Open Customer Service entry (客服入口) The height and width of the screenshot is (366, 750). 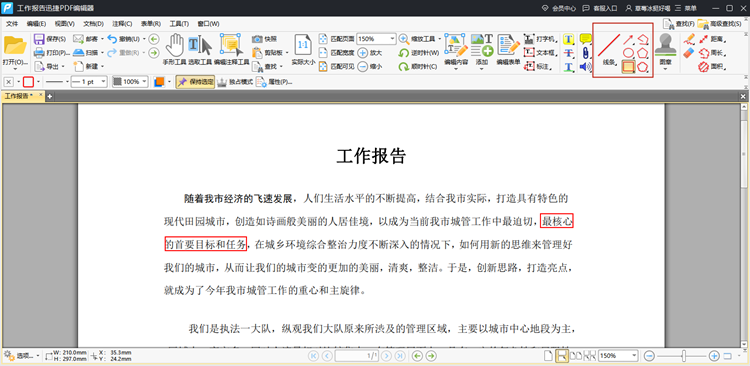coord(600,8)
